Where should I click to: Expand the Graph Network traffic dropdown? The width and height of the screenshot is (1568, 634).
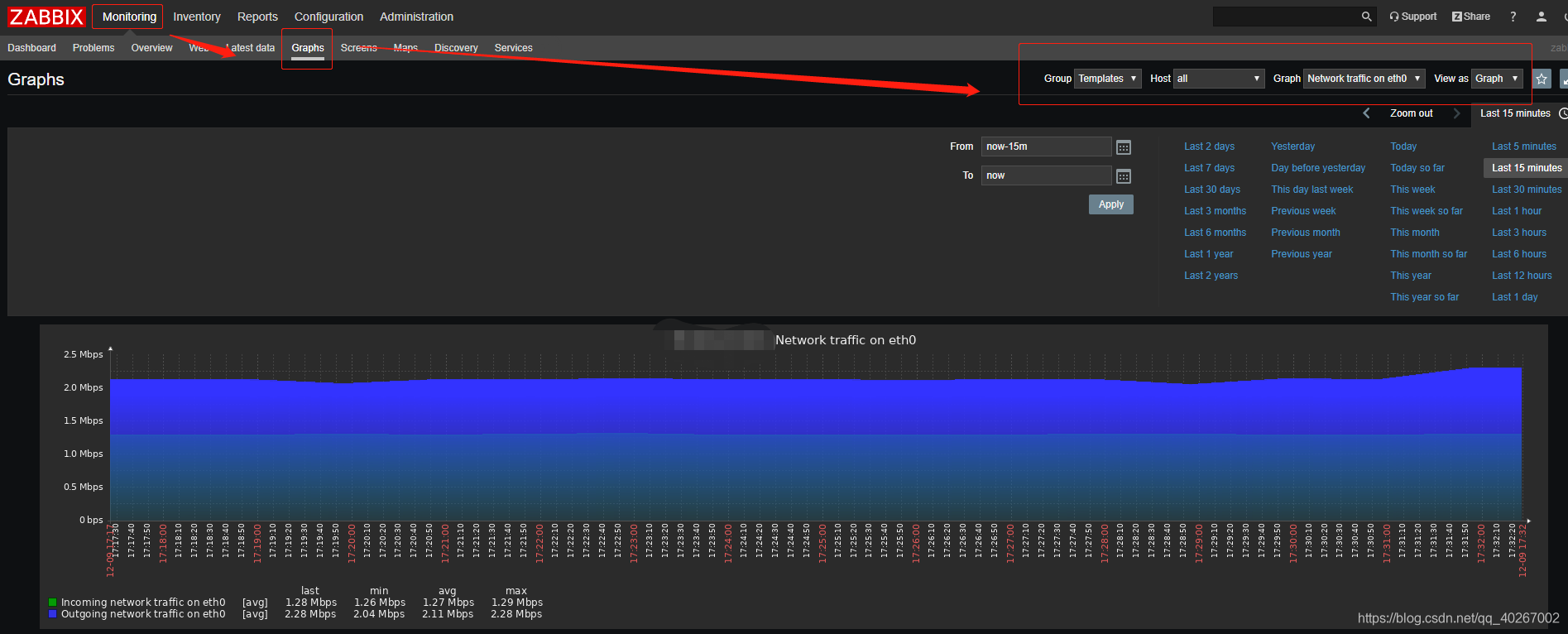1364,79
